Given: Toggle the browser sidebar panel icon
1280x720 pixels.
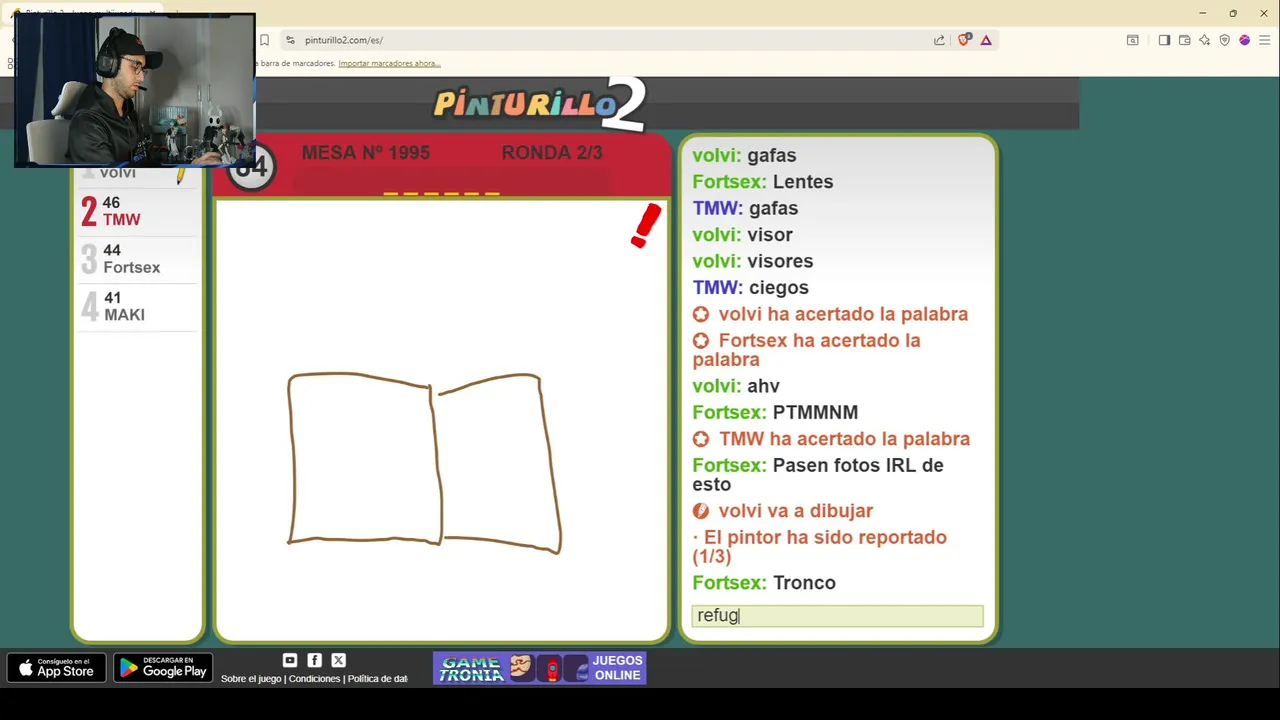Looking at the screenshot, I should 1164,40.
